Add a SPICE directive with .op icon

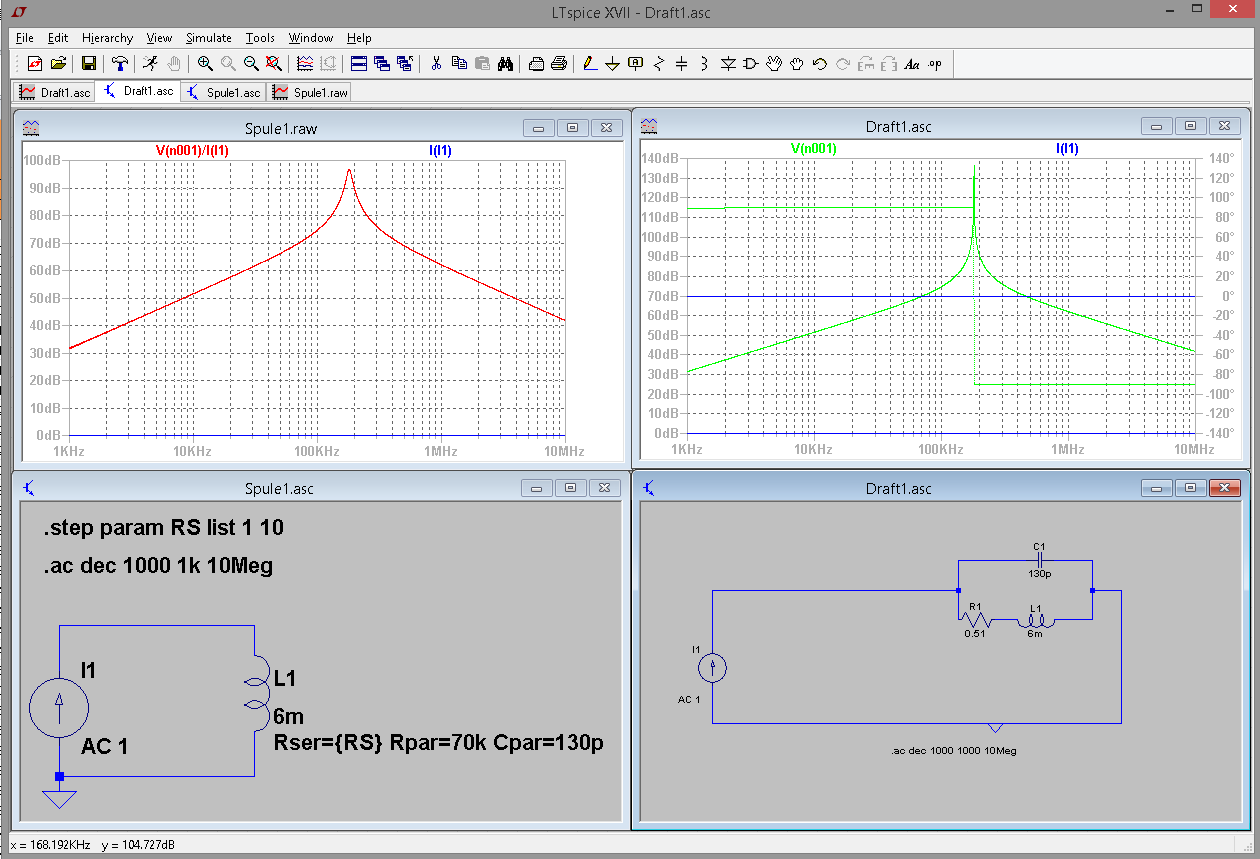(x=935, y=64)
